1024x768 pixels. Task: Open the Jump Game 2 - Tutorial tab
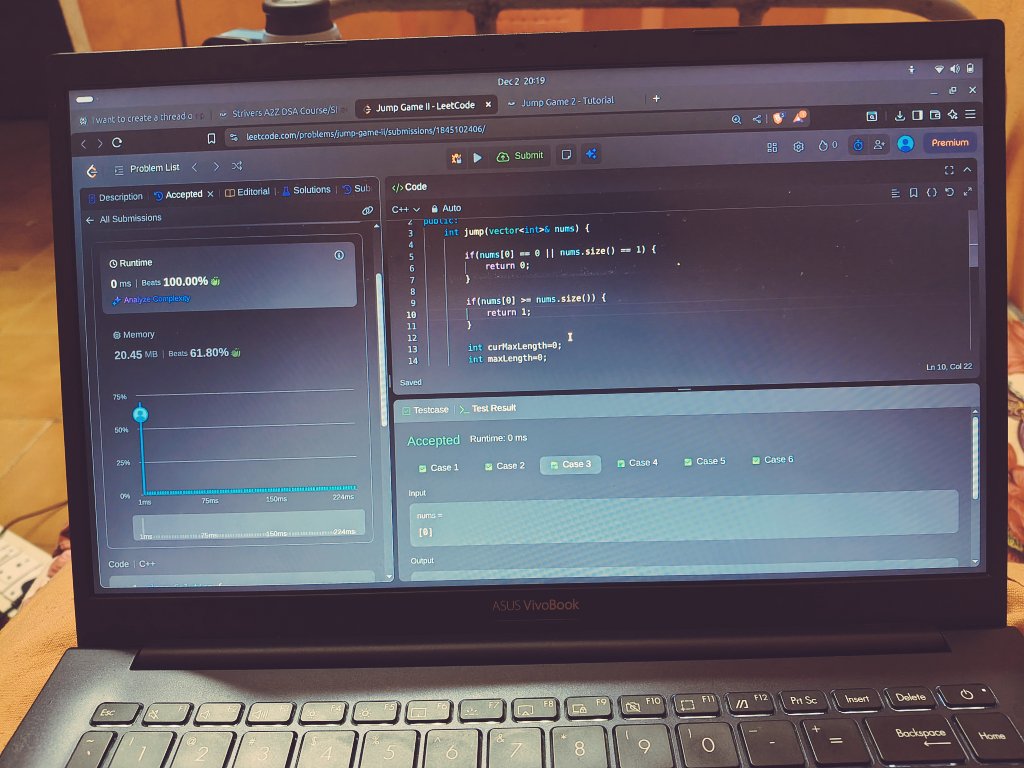click(x=568, y=101)
